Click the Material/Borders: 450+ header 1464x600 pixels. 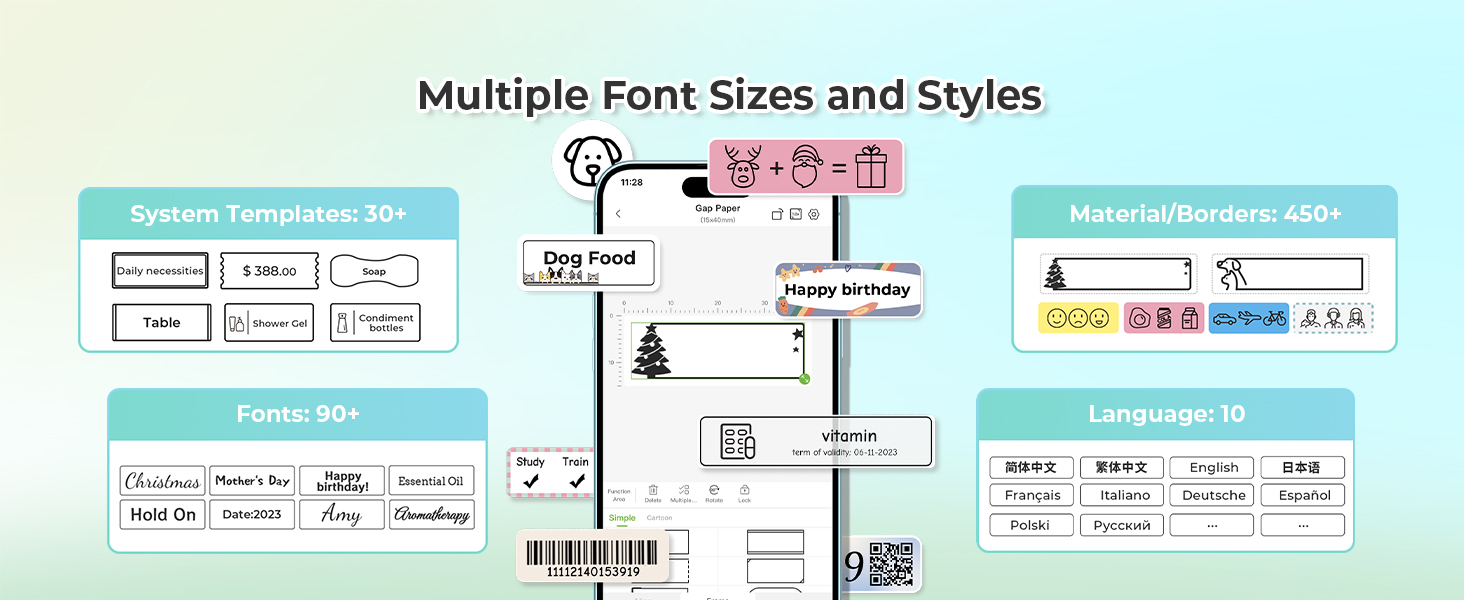(x=1205, y=213)
